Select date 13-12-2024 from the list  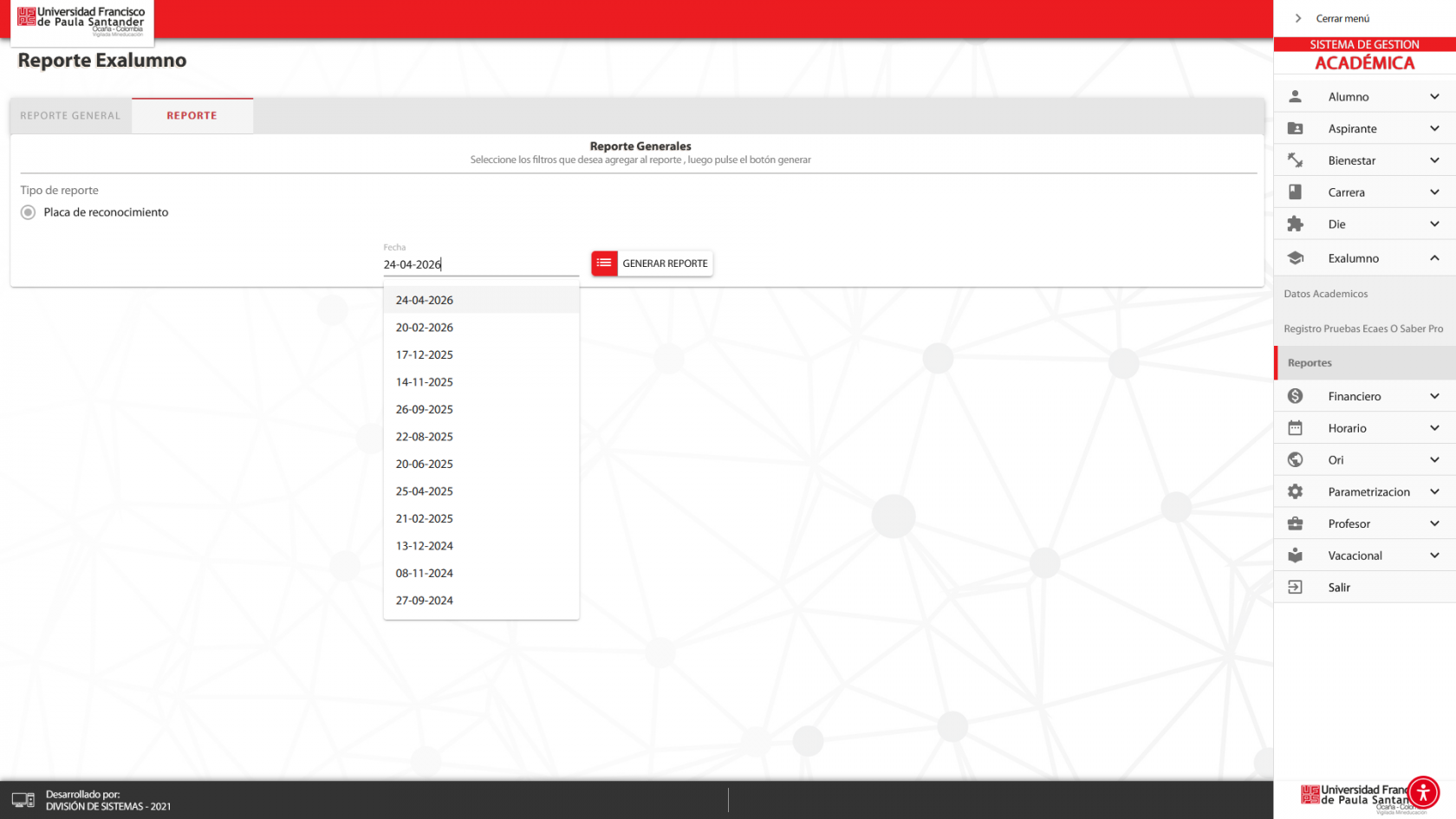[425, 546]
